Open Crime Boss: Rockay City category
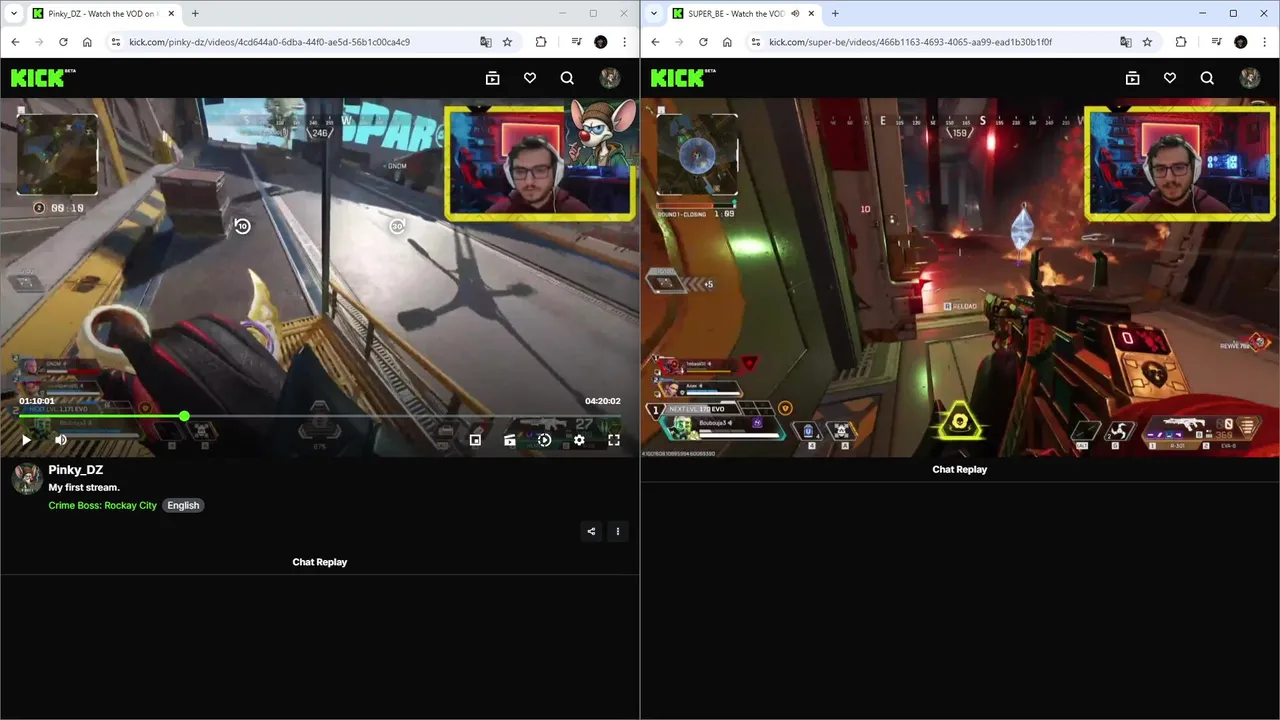 click(103, 505)
